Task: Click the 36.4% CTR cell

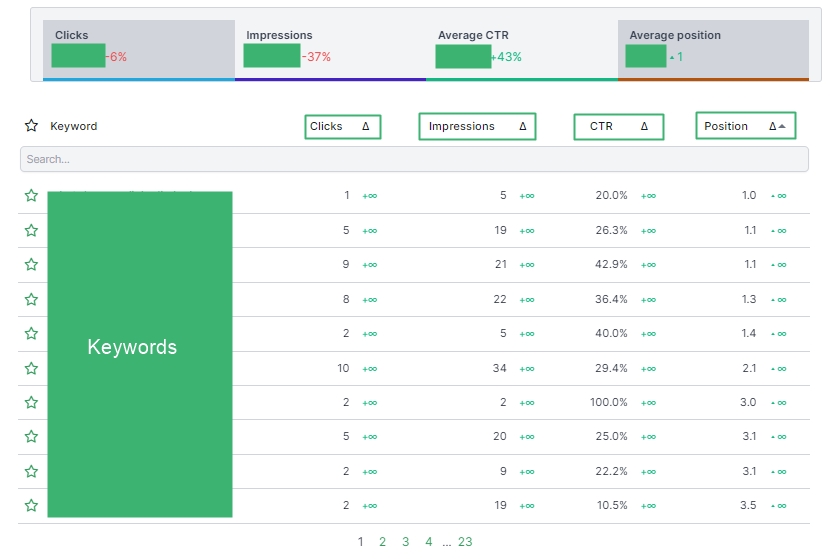Action: (x=611, y=299)
